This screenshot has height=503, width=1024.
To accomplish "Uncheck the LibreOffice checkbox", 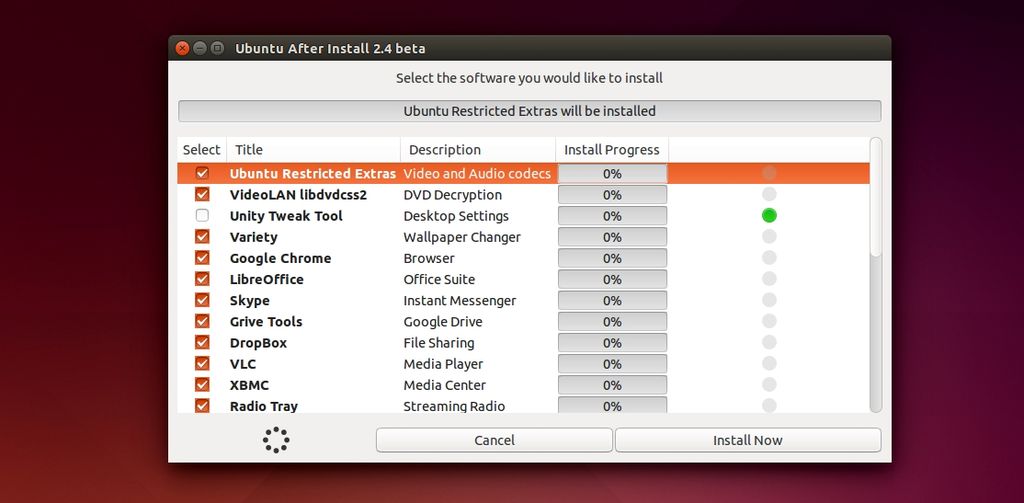I will pyautogui.click(x=202, y=279).
